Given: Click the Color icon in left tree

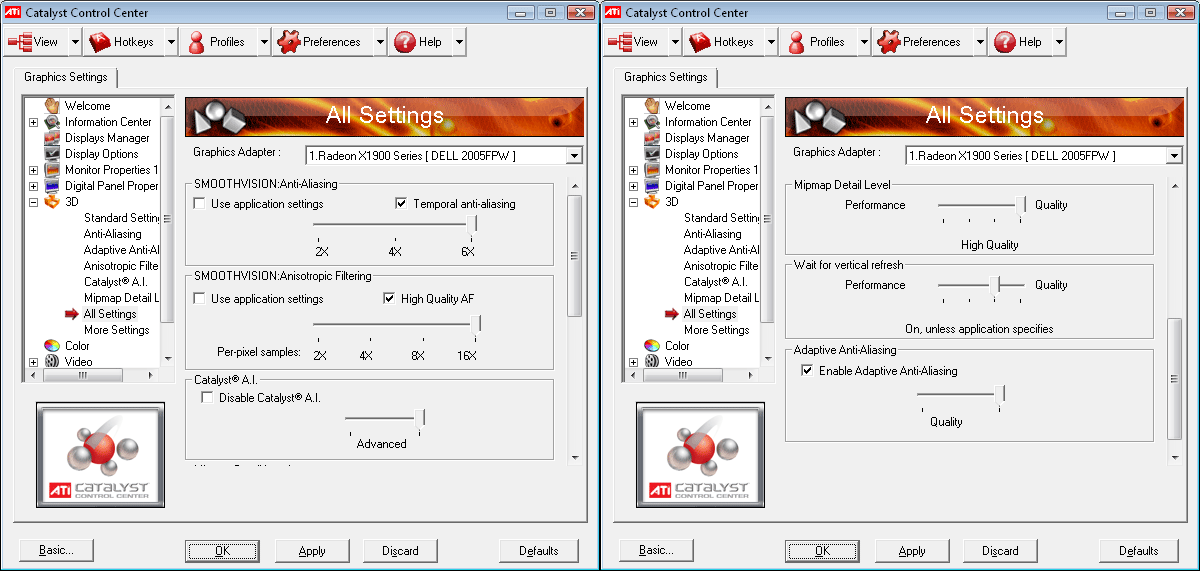Looking at the screenshot, I should (52, 345).
